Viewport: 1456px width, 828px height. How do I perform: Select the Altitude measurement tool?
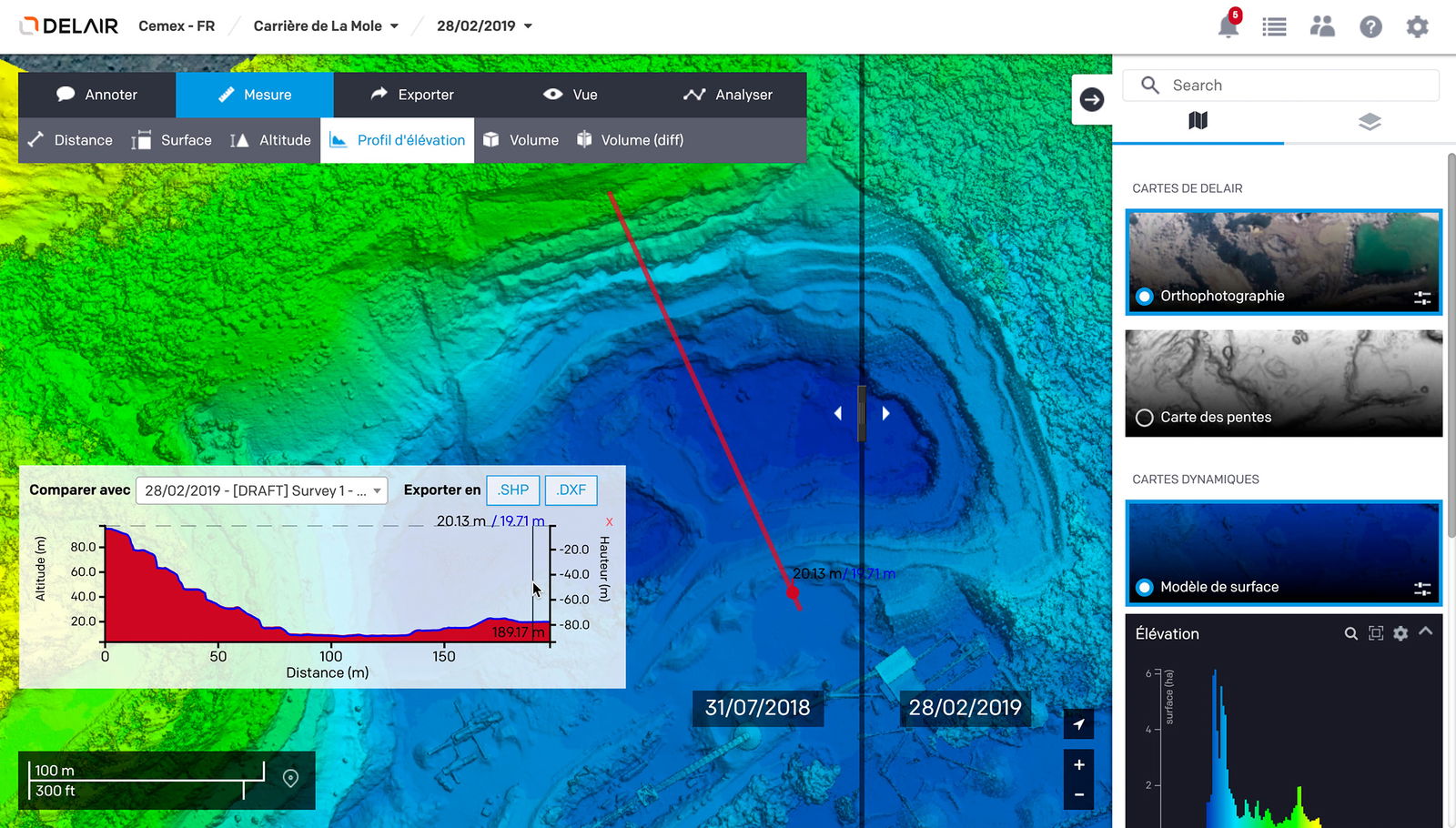tap(270, 139)
